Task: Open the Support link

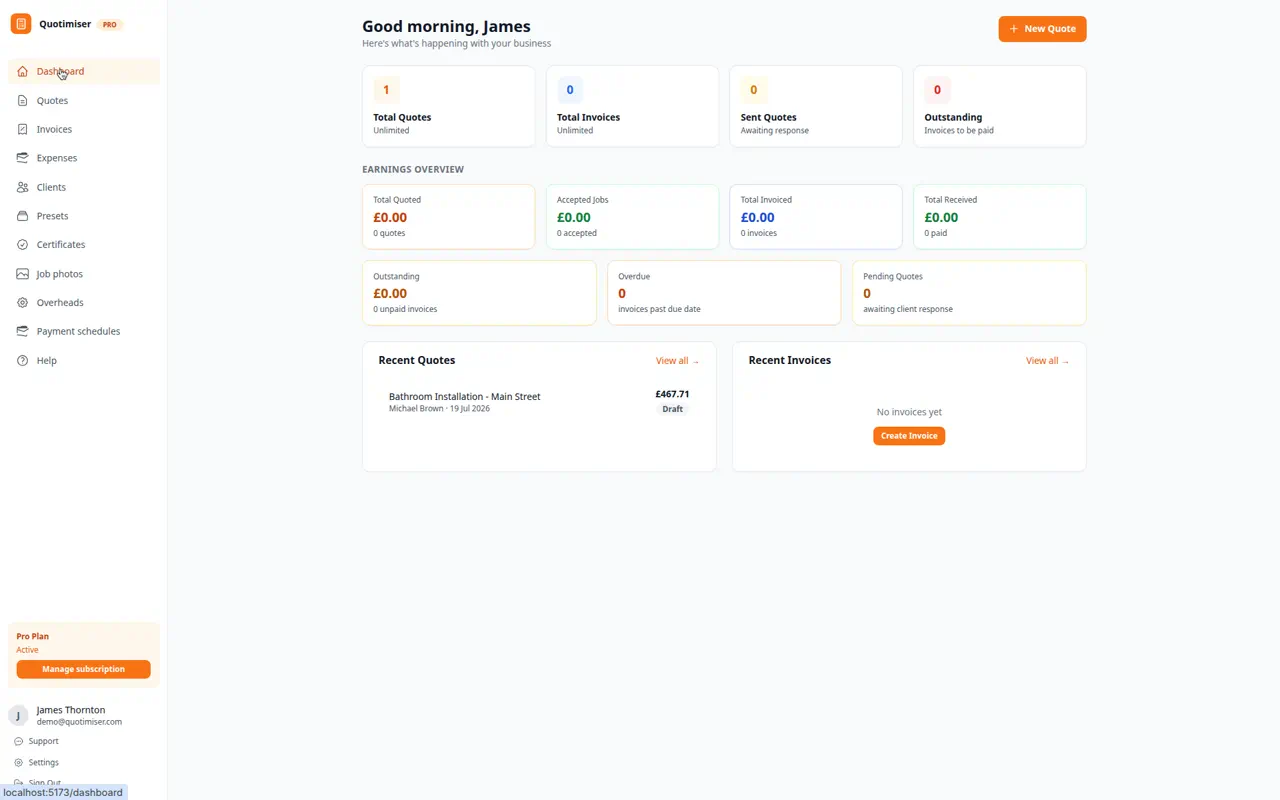Action: (43, 741)
